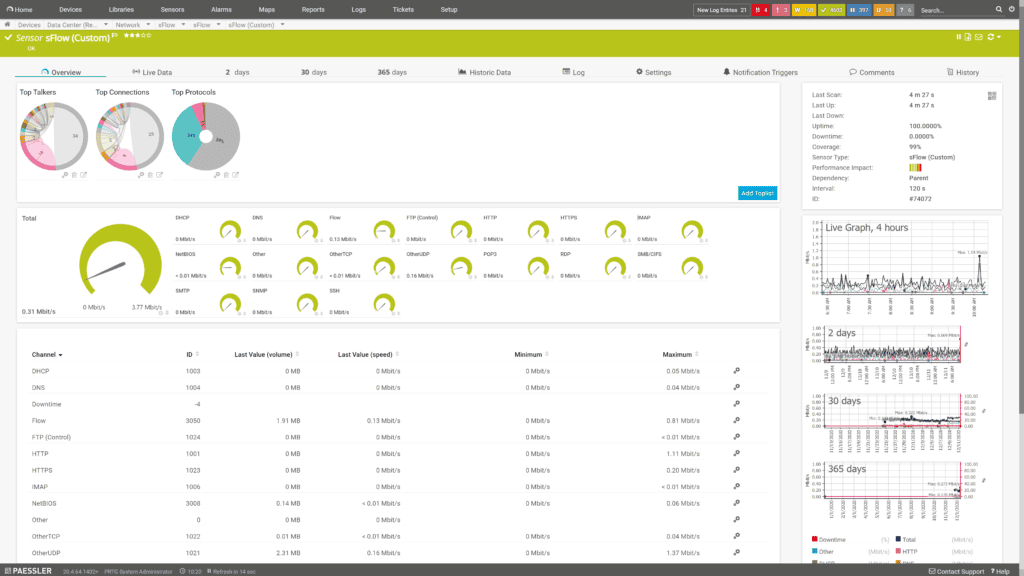This screenshot has height=576, width=1024.
Task: Expand the xFlow breadcrumb dropdown
Action: (183, 25)
